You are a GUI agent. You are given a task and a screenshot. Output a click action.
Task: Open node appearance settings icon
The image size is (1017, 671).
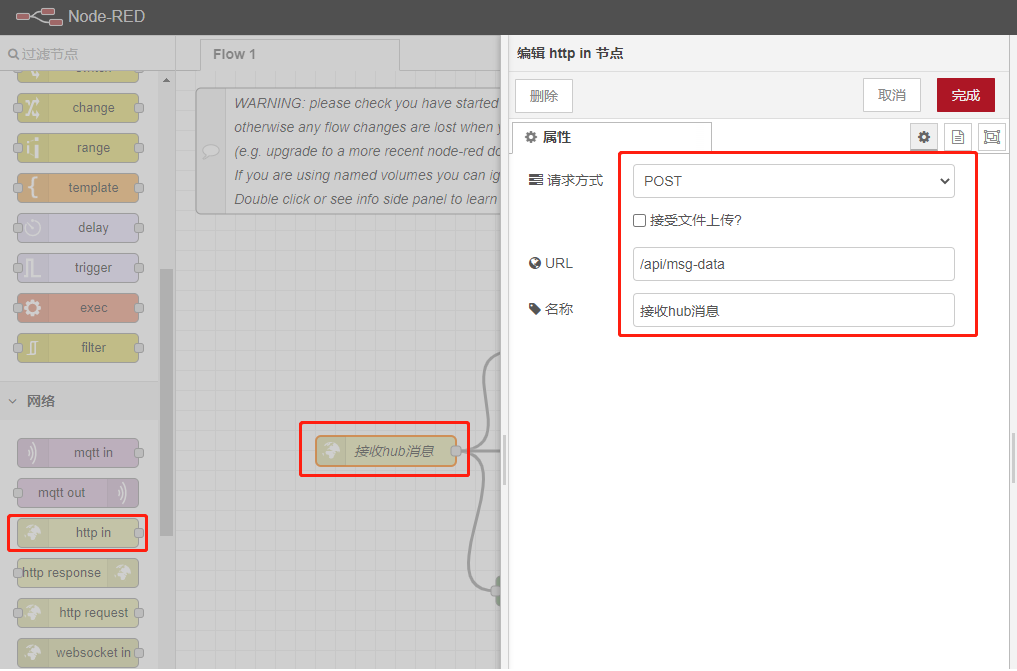tap(992, 137)
